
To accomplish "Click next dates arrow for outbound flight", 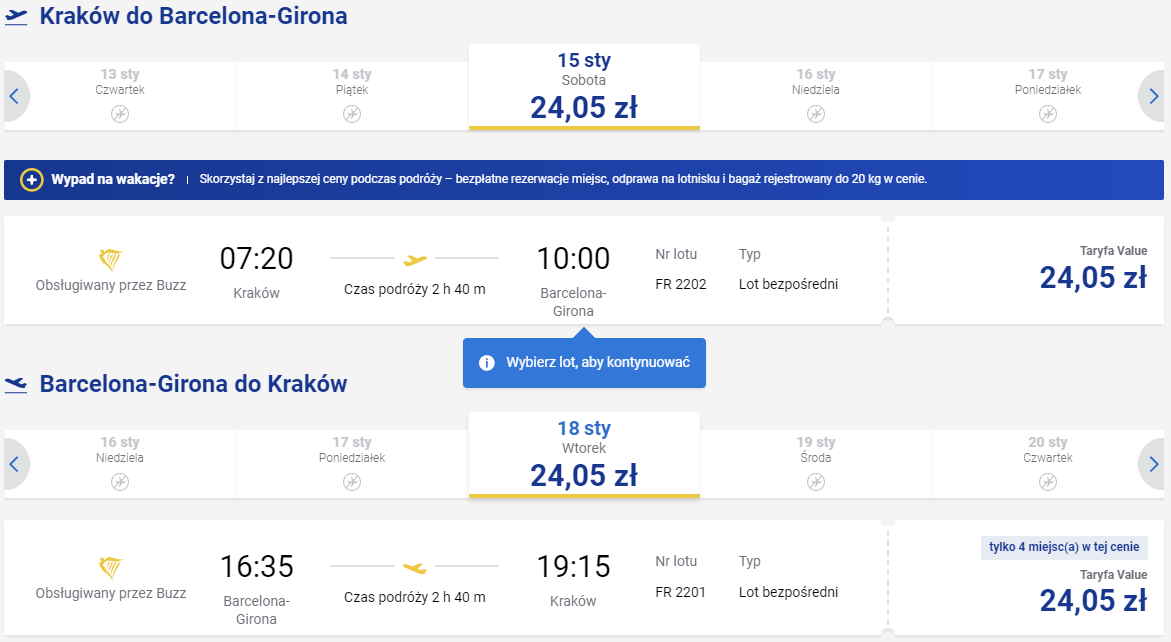I will (1153, 96).
